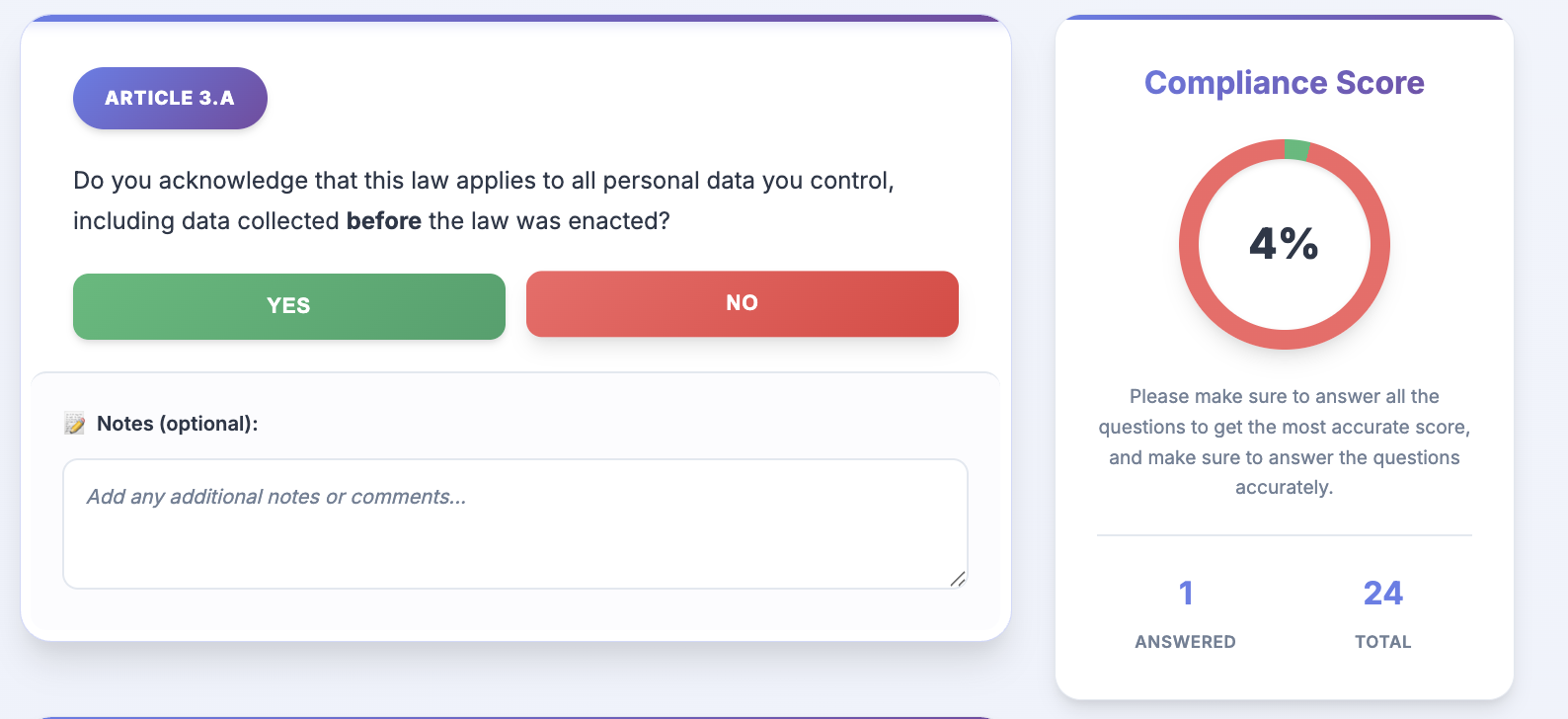Screen dimensions: 1568x719
Task: Click the Compliance Score heading
Action: click(1284, 83)
